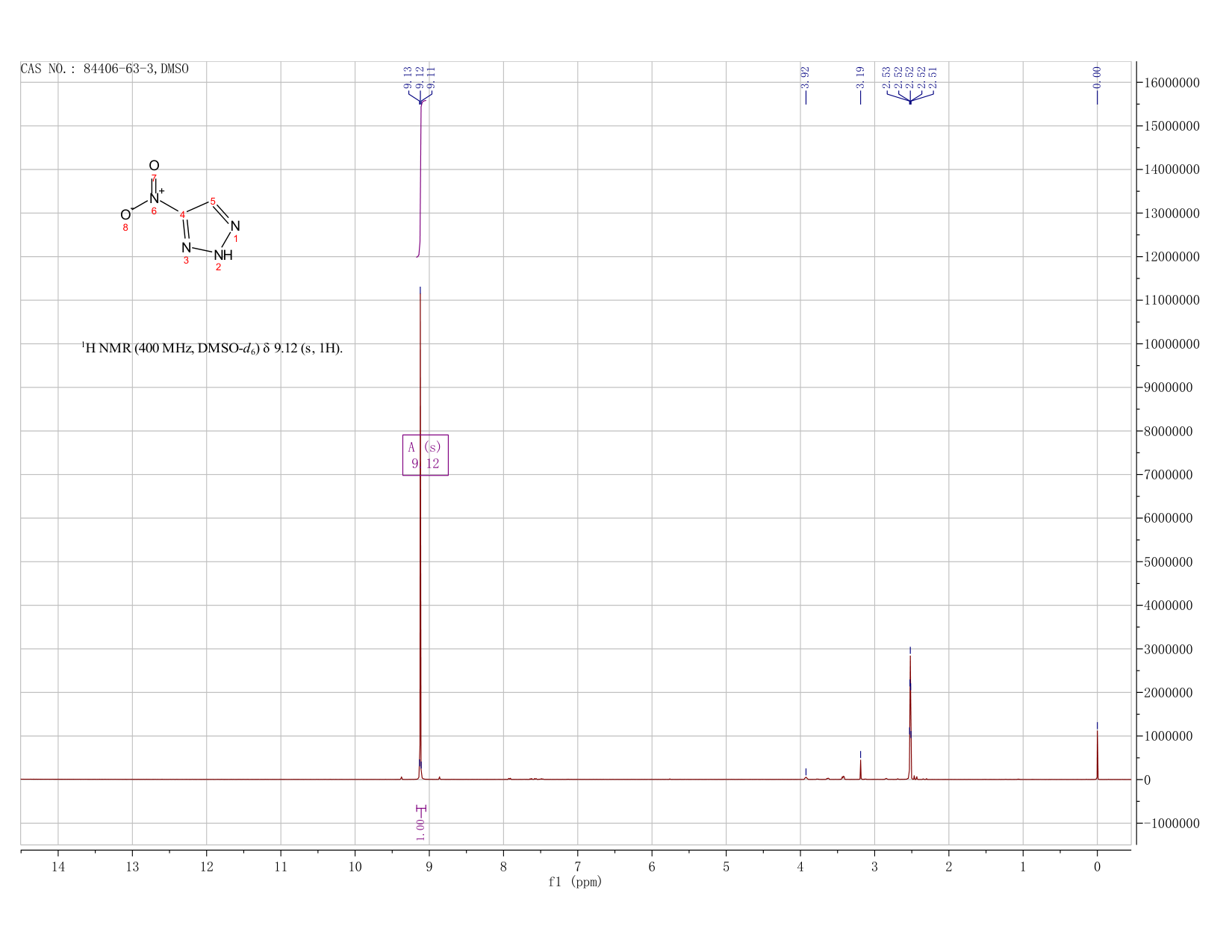Click the f1 (ppm) axis label
Image resolution: width=1232 pixels, height=952 pixels.
575,882
